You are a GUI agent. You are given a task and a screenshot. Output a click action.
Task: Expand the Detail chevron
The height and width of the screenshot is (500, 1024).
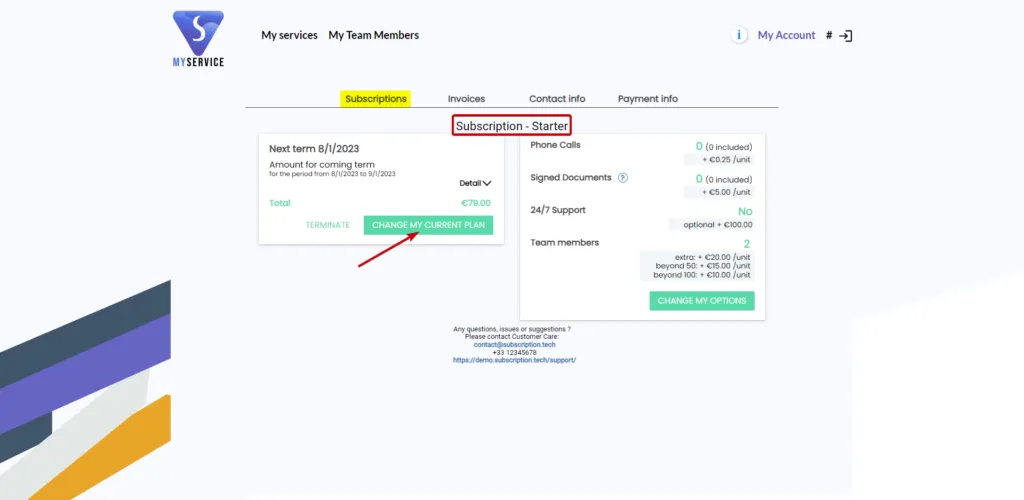(x=475, y=183)
